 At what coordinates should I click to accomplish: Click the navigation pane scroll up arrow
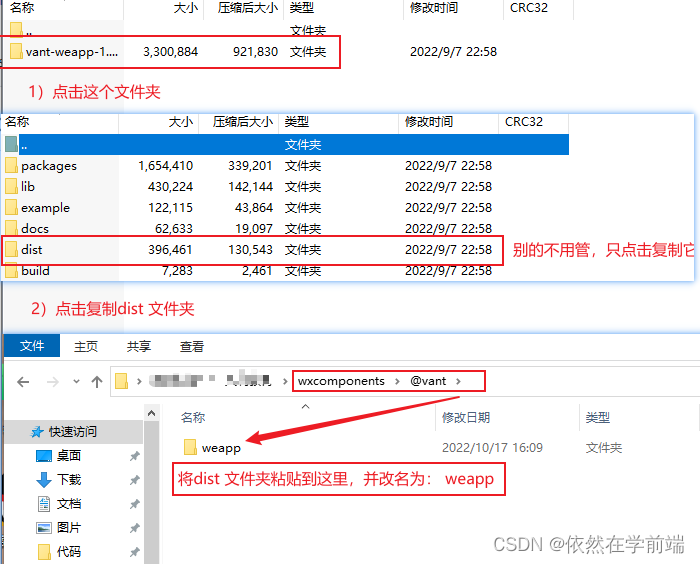tap(151, 413)
